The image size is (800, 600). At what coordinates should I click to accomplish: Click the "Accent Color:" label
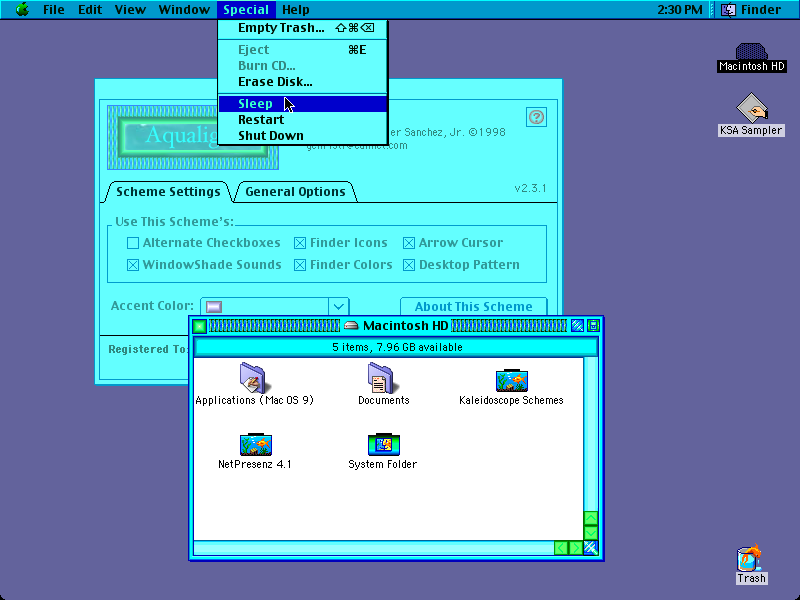pos(152,306)
